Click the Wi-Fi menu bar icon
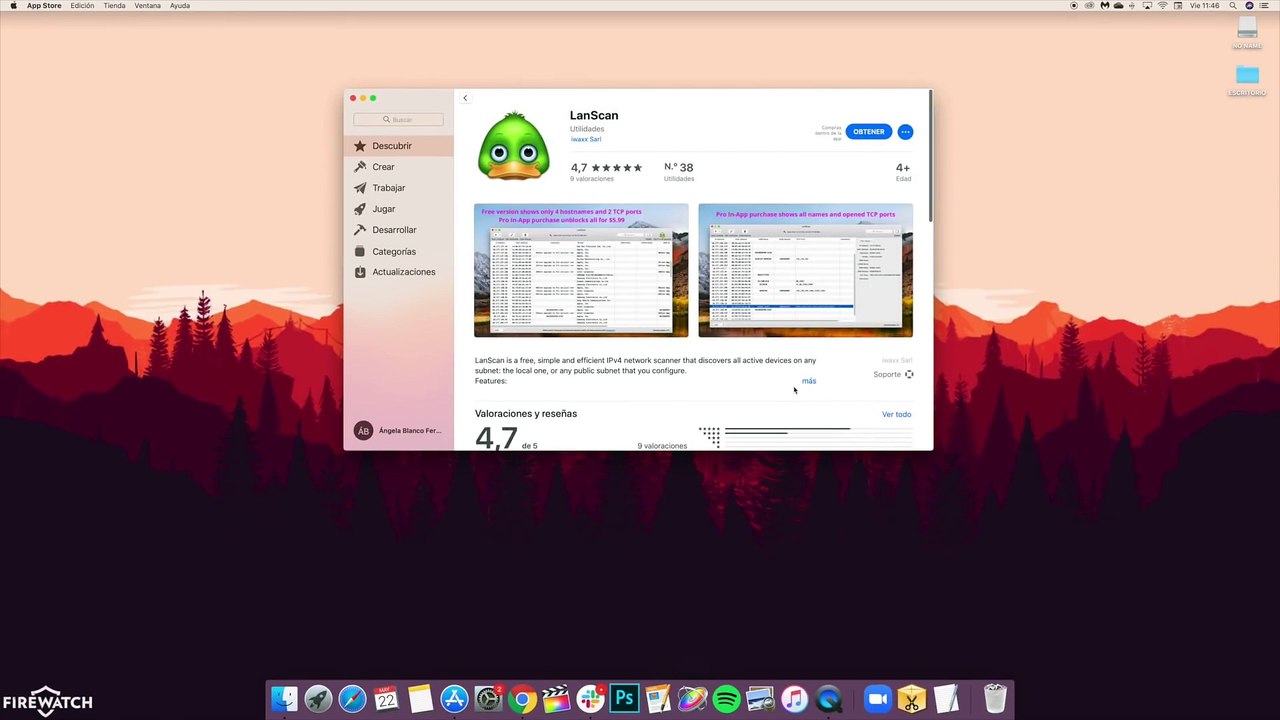 point(1162,5)
